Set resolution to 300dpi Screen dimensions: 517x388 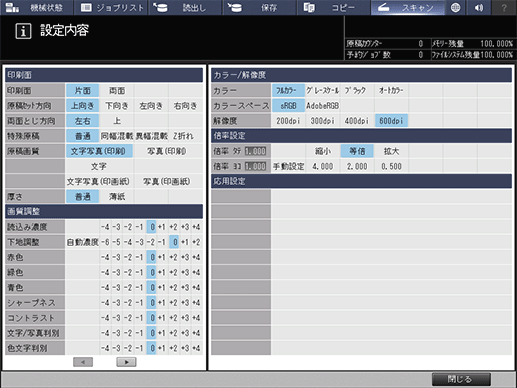(x=323, y=121)
